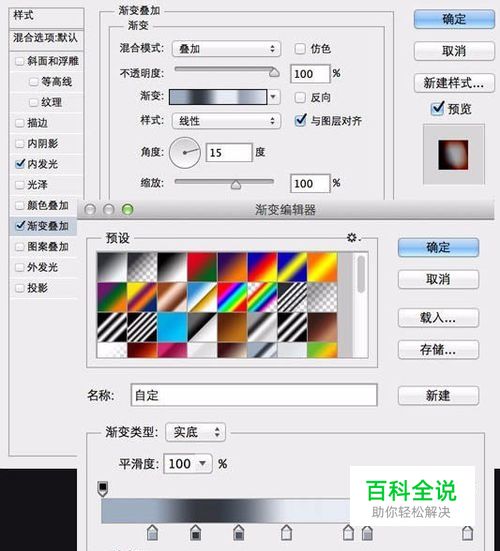Viewport: 500px width, 551px height.
Task: Select the foreground-to-transparent checkered gradient preset
Action: click(x=142, y=267)
